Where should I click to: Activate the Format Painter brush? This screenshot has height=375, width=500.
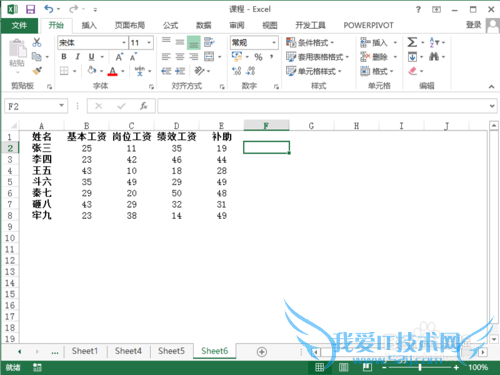pos(37,71)
